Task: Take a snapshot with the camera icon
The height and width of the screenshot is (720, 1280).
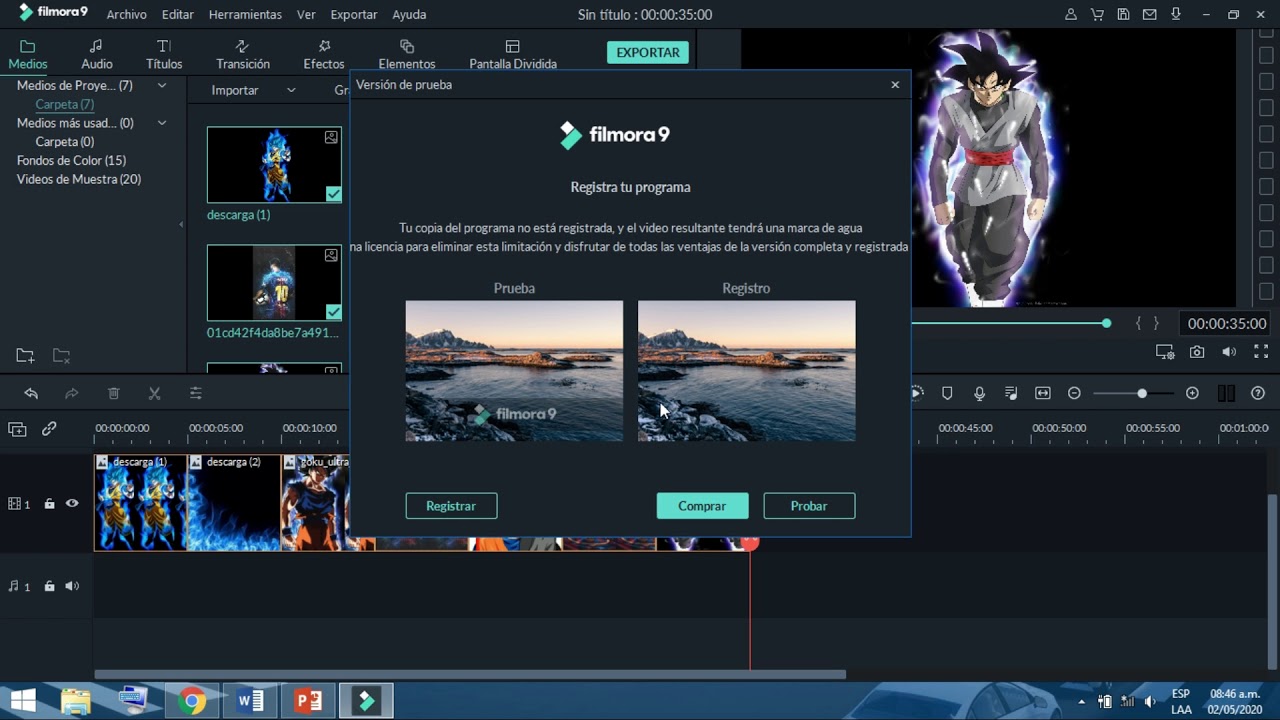Action: pos(1197,352)
